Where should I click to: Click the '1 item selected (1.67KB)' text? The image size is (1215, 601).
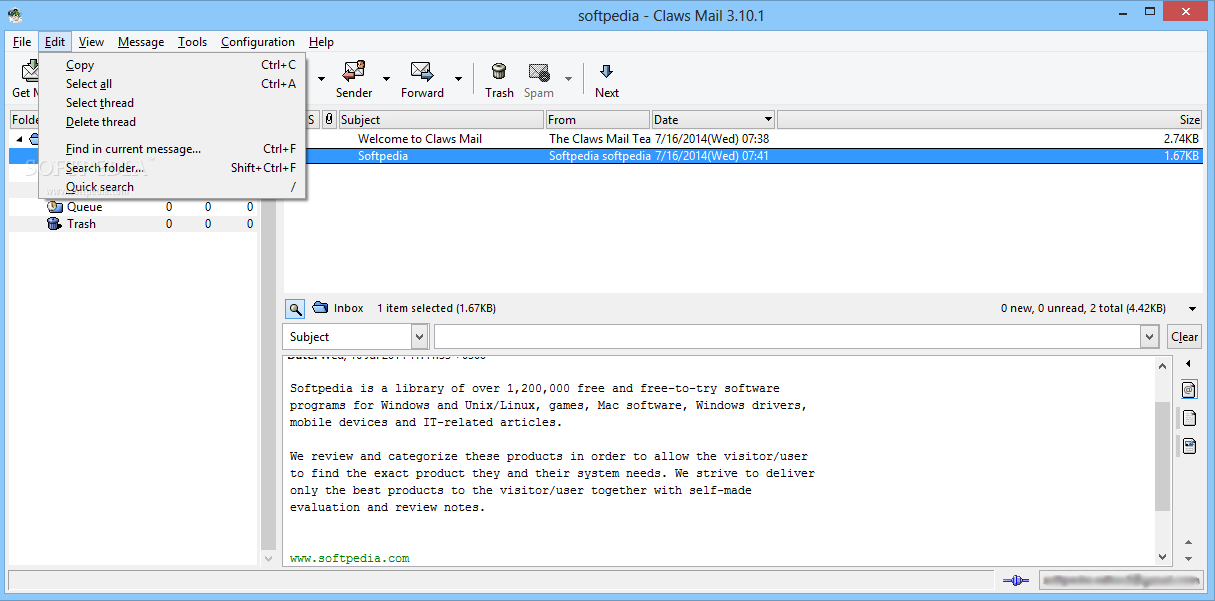tap(436, 308)
